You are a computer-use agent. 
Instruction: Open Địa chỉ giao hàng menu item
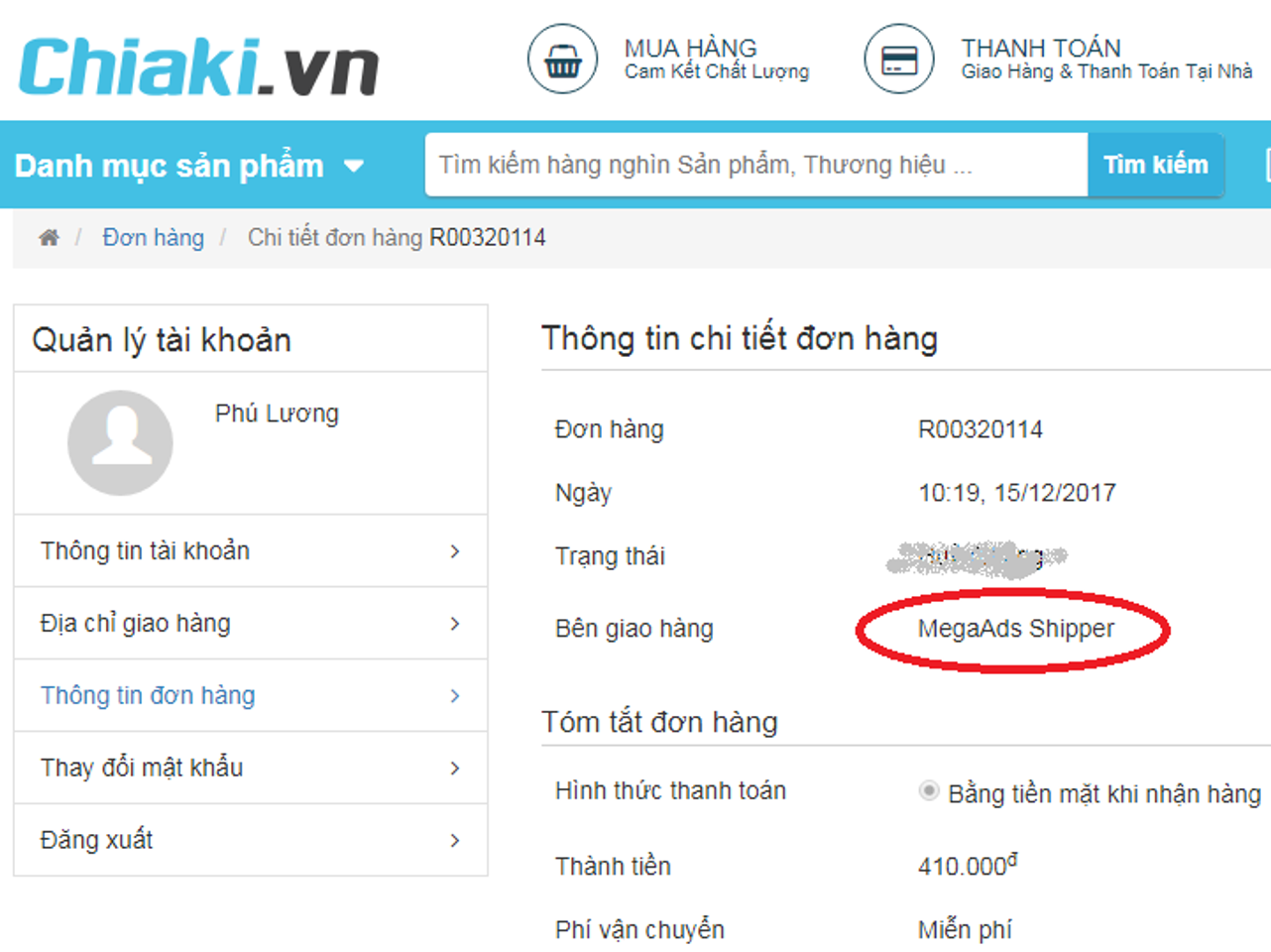[x=251, y=623]
